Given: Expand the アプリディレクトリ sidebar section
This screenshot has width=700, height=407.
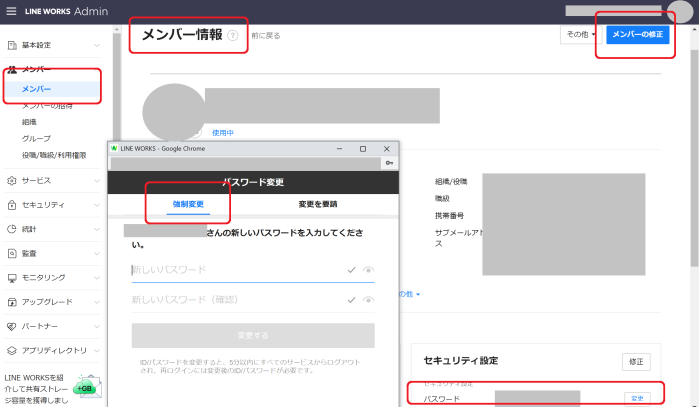Looking at the screenshot, I should click(x=97, y=351).
